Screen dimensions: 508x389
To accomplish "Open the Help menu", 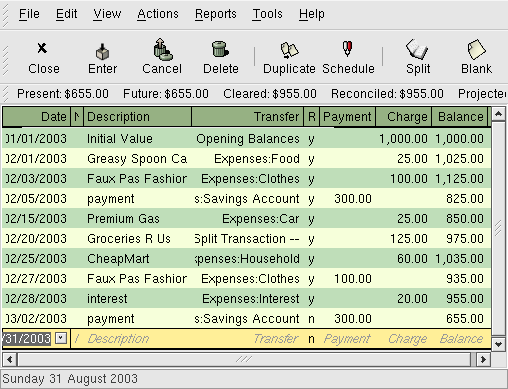I will coord(312,14).
